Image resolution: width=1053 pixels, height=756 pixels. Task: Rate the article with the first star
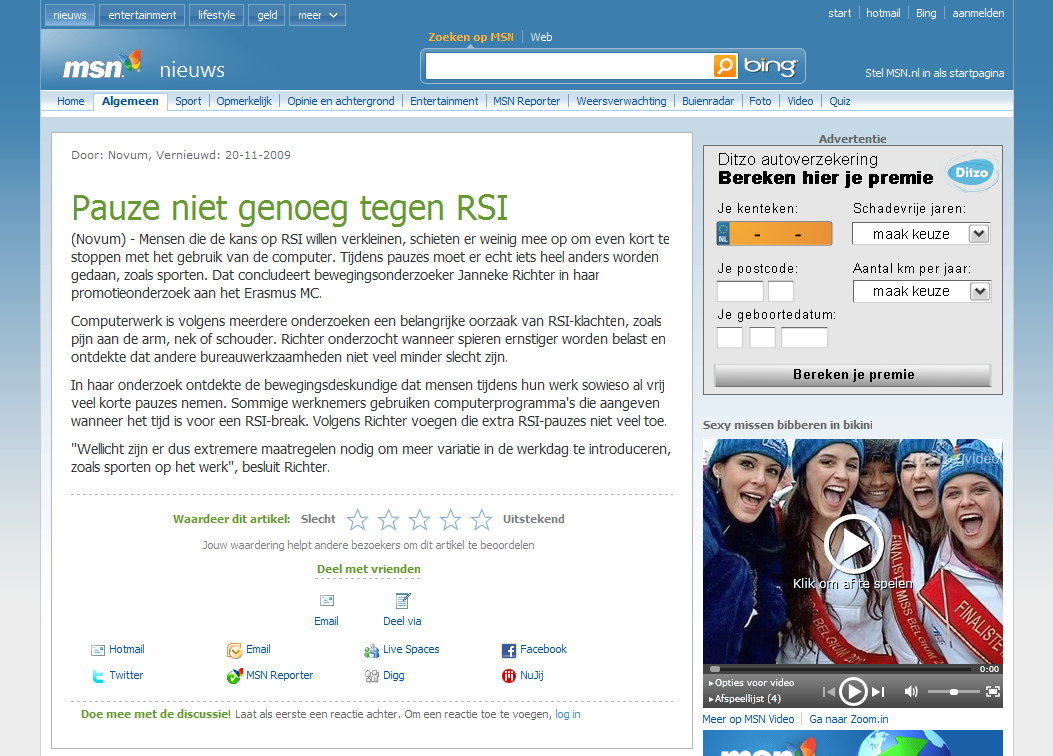pos(357,520)
